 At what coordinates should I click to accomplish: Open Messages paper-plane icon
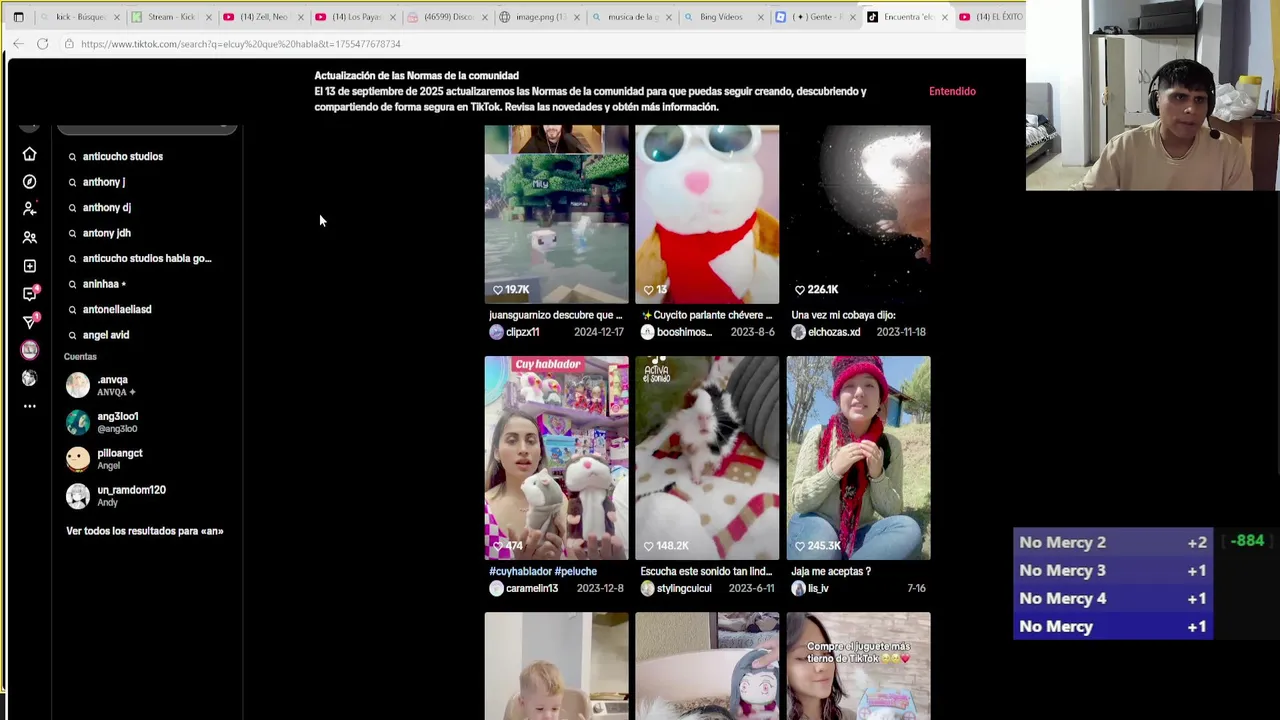tap(29, 322)
